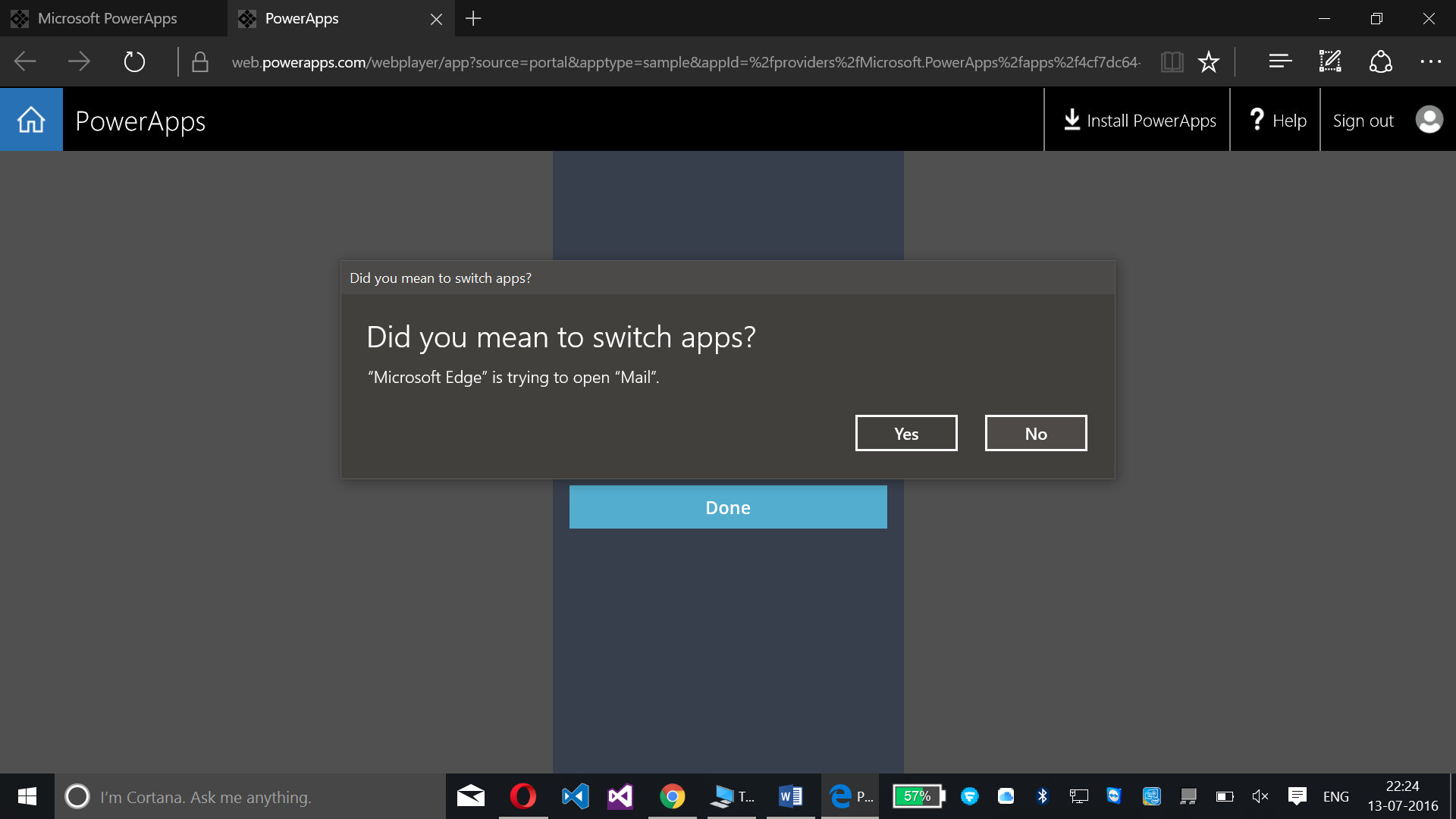Viewport: 1456px width, 819px height.
Task: Go back in Edge browser
Action: click(25, 61)
